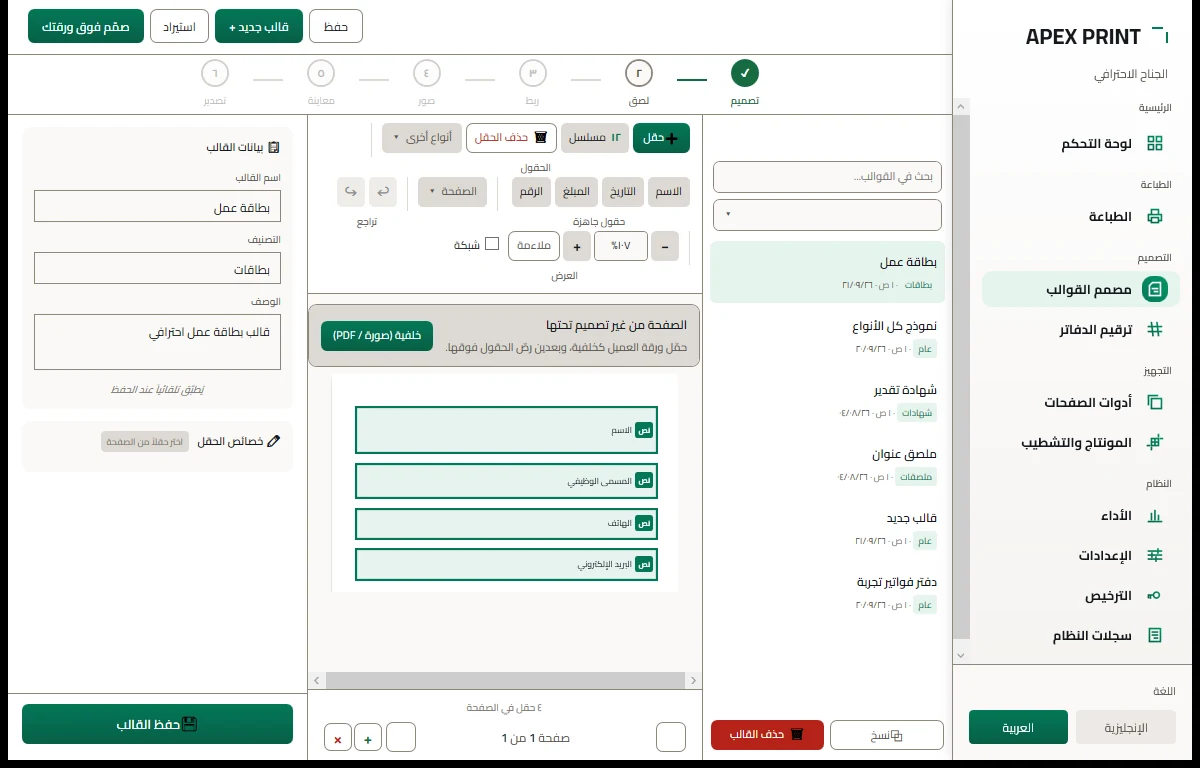The height and width of the screenshot is (768, 1200).
Task: Click صمّم فوق ورقتك button
Action: 86,26
